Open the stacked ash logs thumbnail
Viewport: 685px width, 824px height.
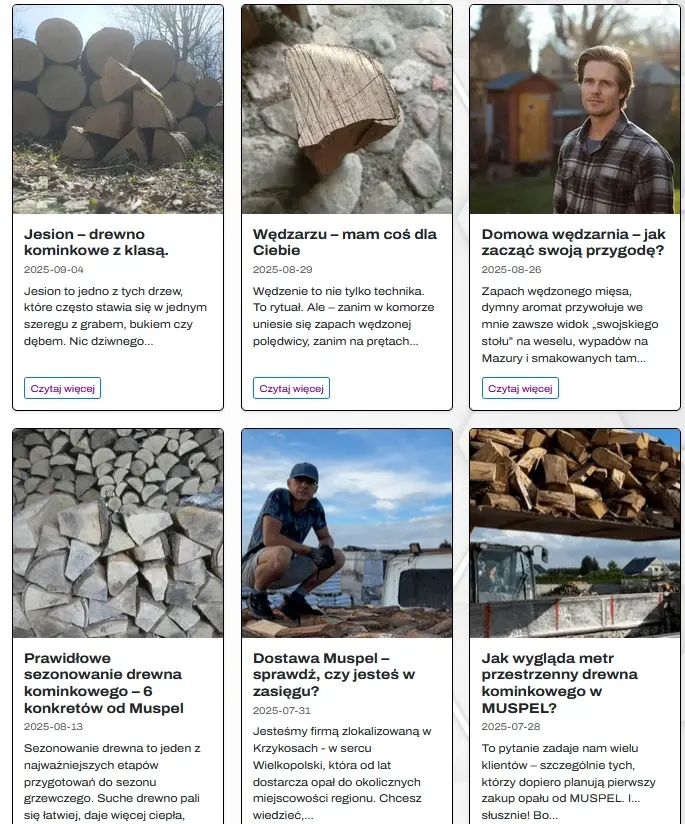[118, 109]
